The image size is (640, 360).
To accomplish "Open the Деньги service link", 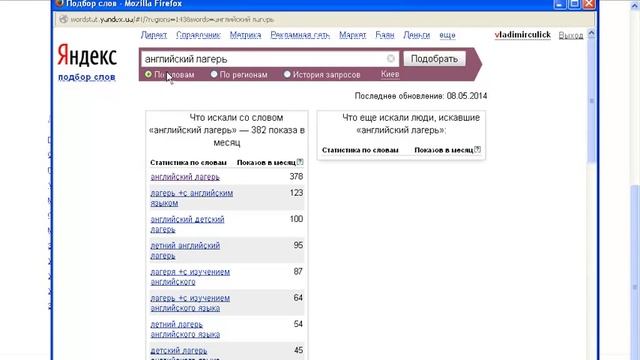I will coord(417,35).
